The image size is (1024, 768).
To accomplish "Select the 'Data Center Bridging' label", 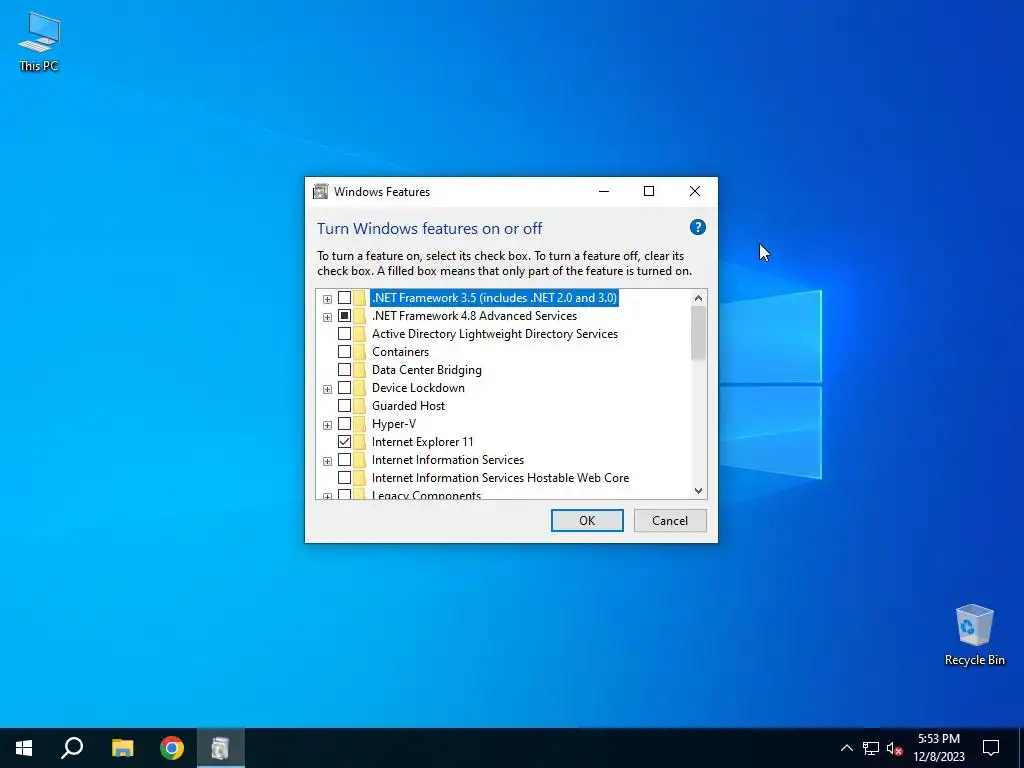I will tap(426, 370).
